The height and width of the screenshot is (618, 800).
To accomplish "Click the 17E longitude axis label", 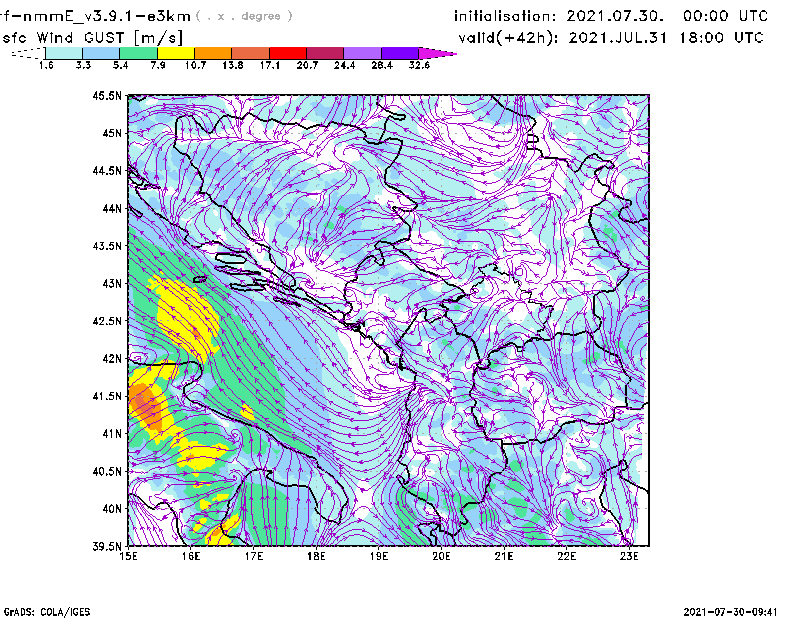I will click(x=254, y=556).
